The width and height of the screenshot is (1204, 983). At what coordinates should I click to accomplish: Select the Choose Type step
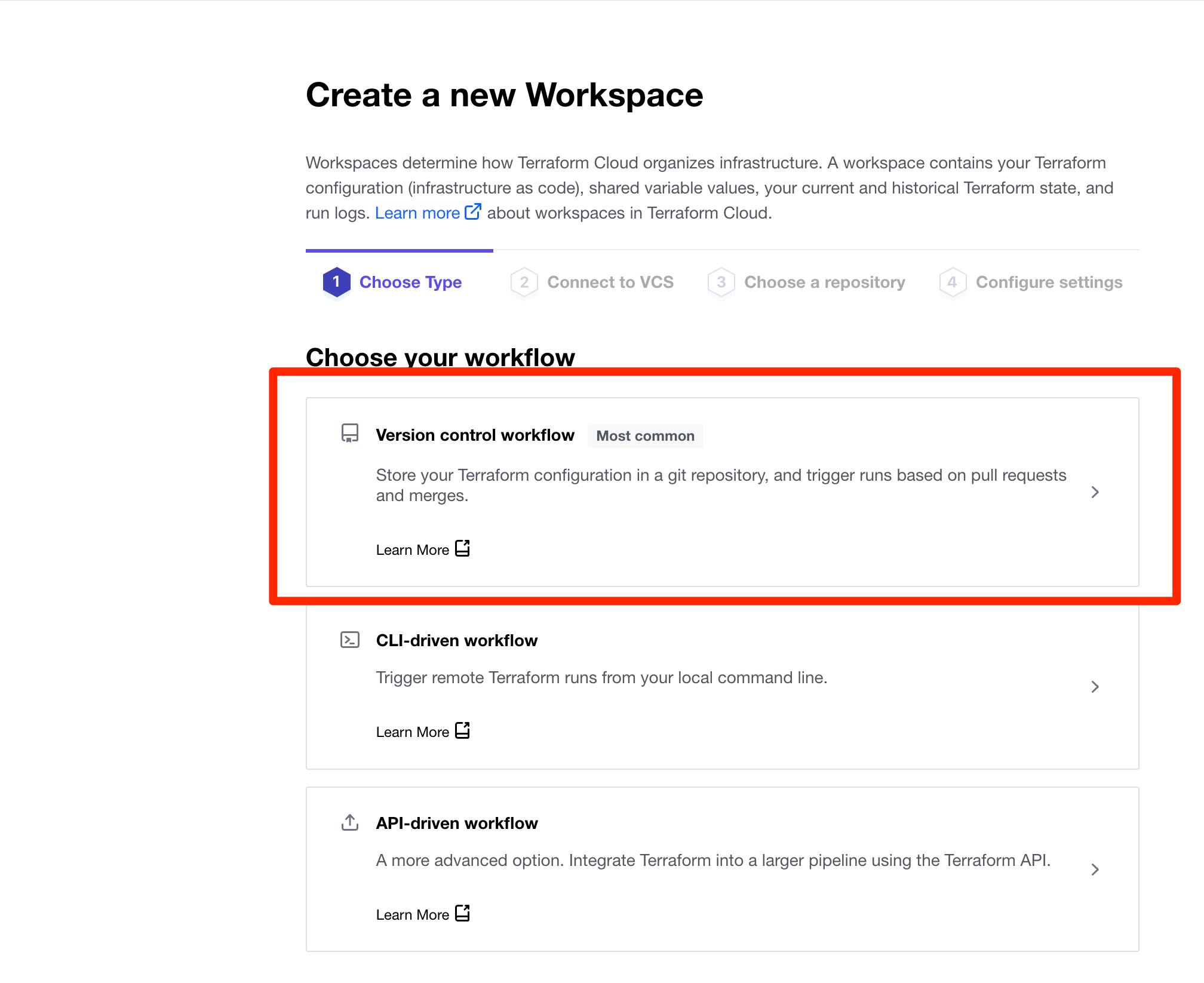pos(410,282)
